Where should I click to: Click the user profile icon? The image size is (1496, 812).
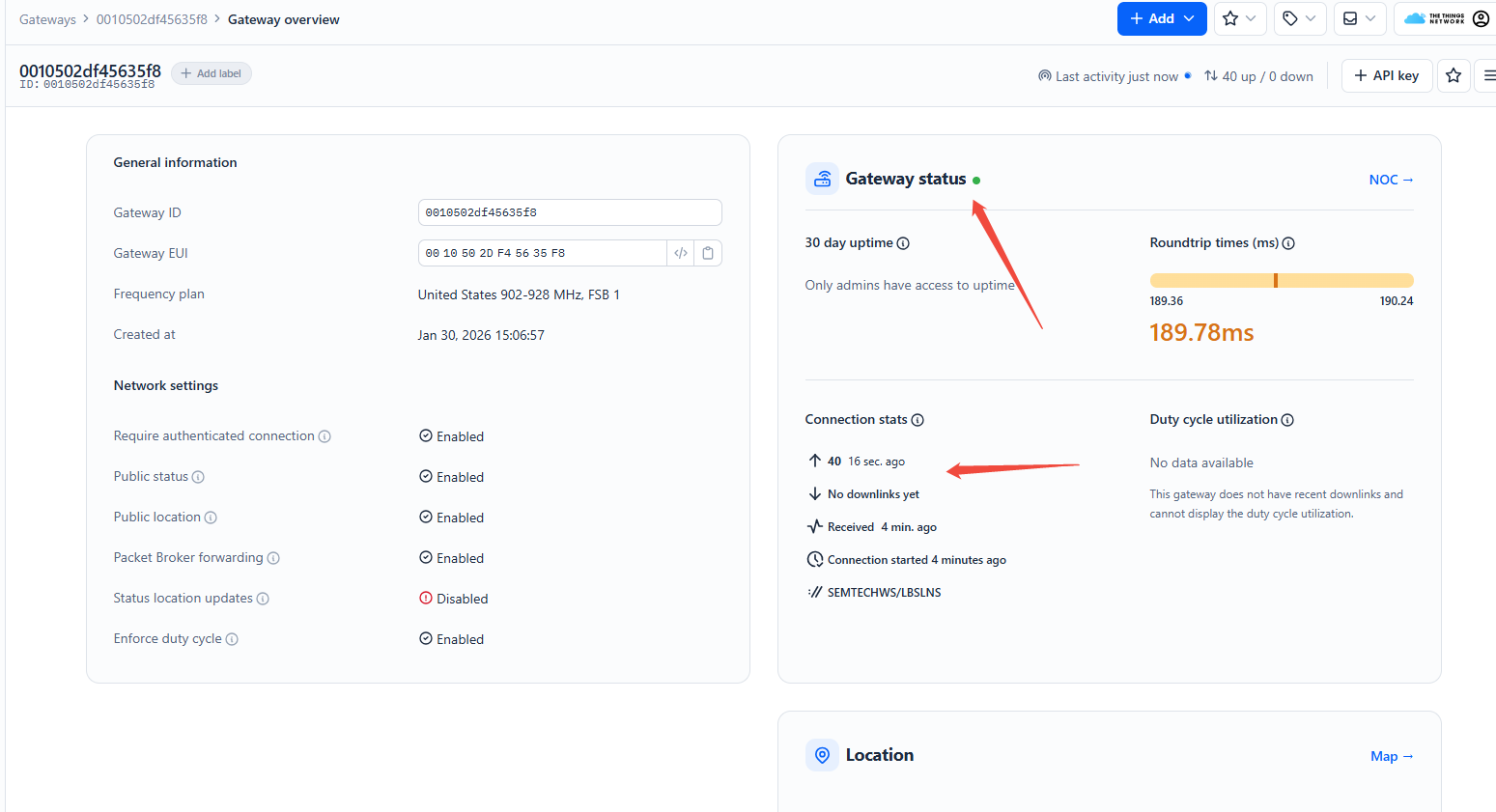1481,18
